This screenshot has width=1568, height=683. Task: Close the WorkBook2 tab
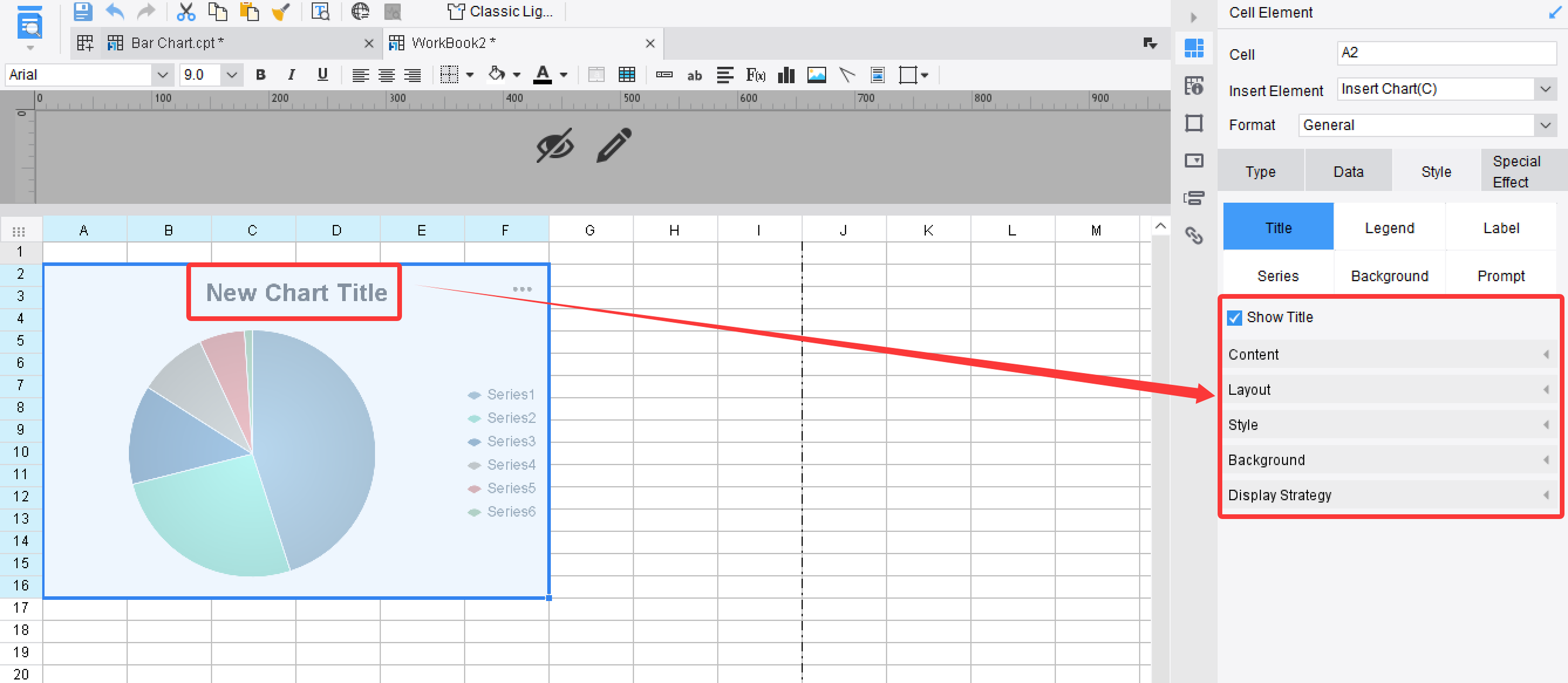[650, 44]
